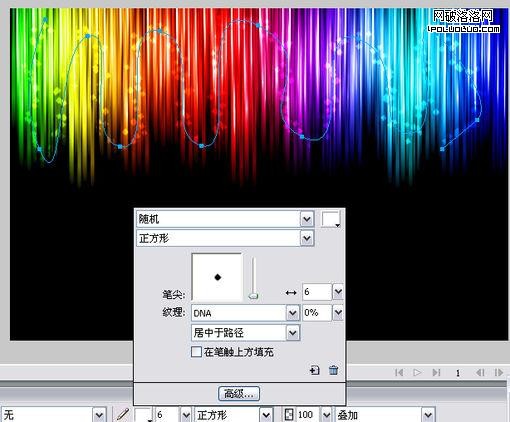Go to the first frame
The image size is (510, 422).
399,372
